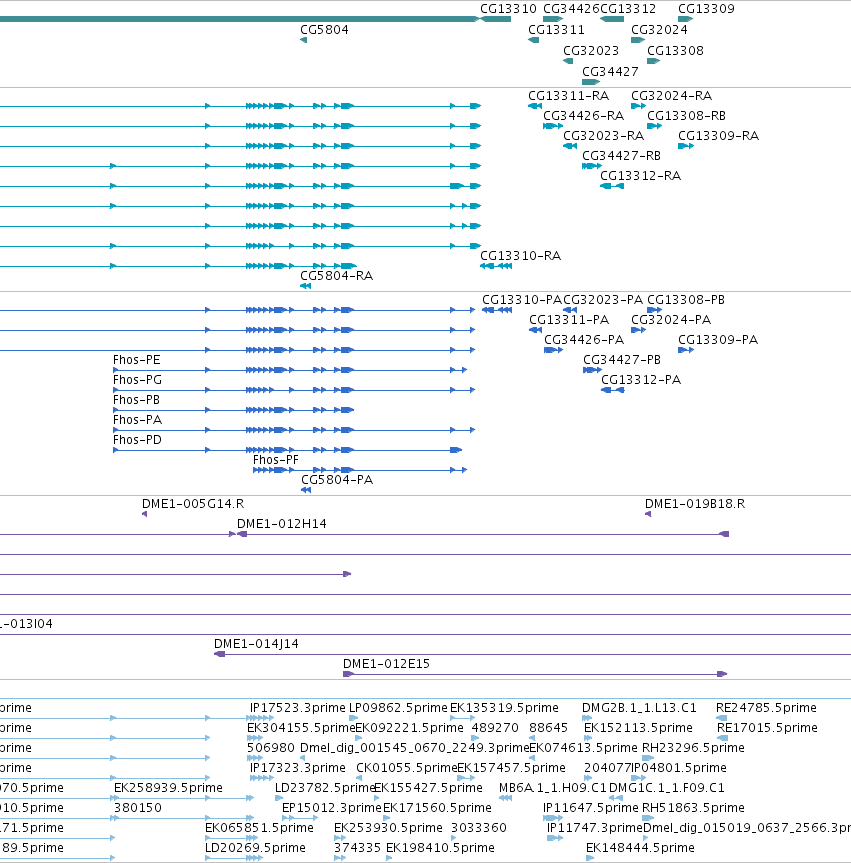The width and height of the screenshot is (851, 863).
Task: Click the CG13311 gene label
Action: coord(556,30)
